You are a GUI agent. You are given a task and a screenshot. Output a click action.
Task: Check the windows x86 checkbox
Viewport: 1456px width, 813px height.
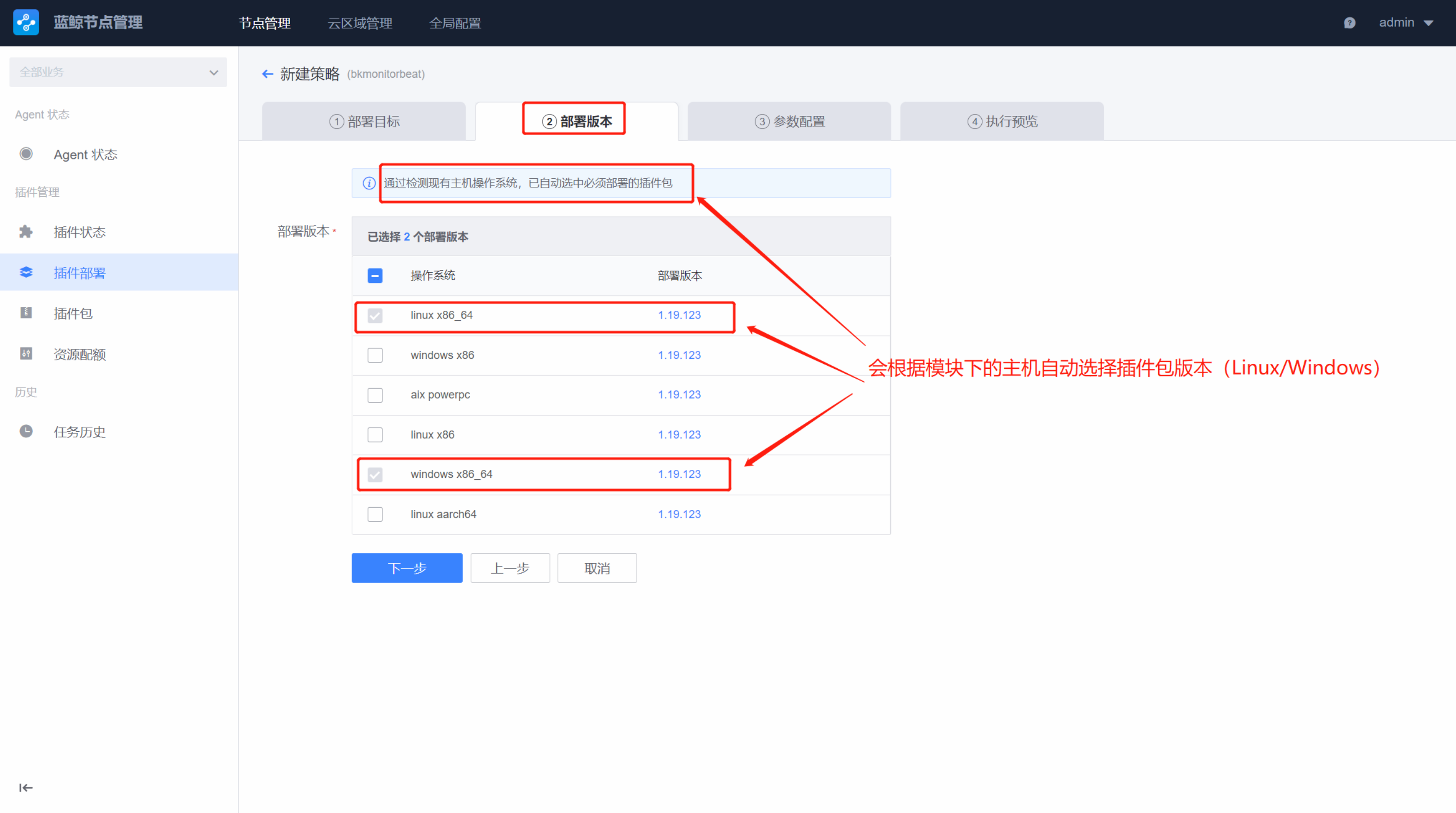(375, 355)
